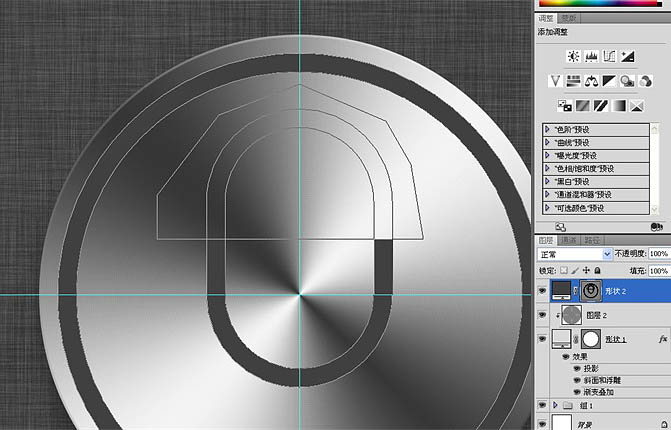The height and width of the screenshot is (430, 671).
Task: Add a Levels adjustment
Action: pyautogui.click(x=591, y=56)
